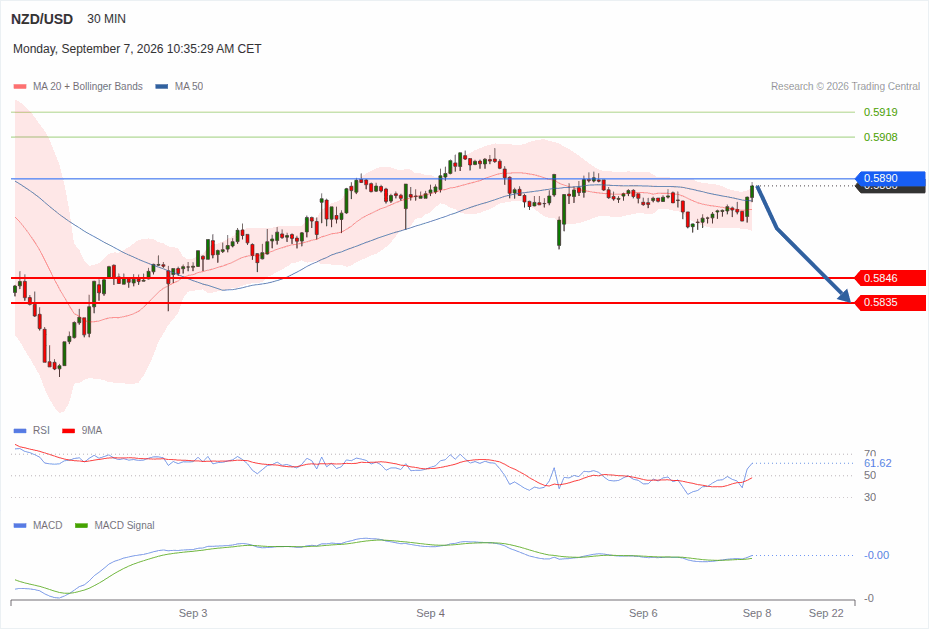Image resolution: width=929 pixels, height=629 pixels.
Task: Click the Research Trading Central copyright text
Action: click(x=845, y=86)
